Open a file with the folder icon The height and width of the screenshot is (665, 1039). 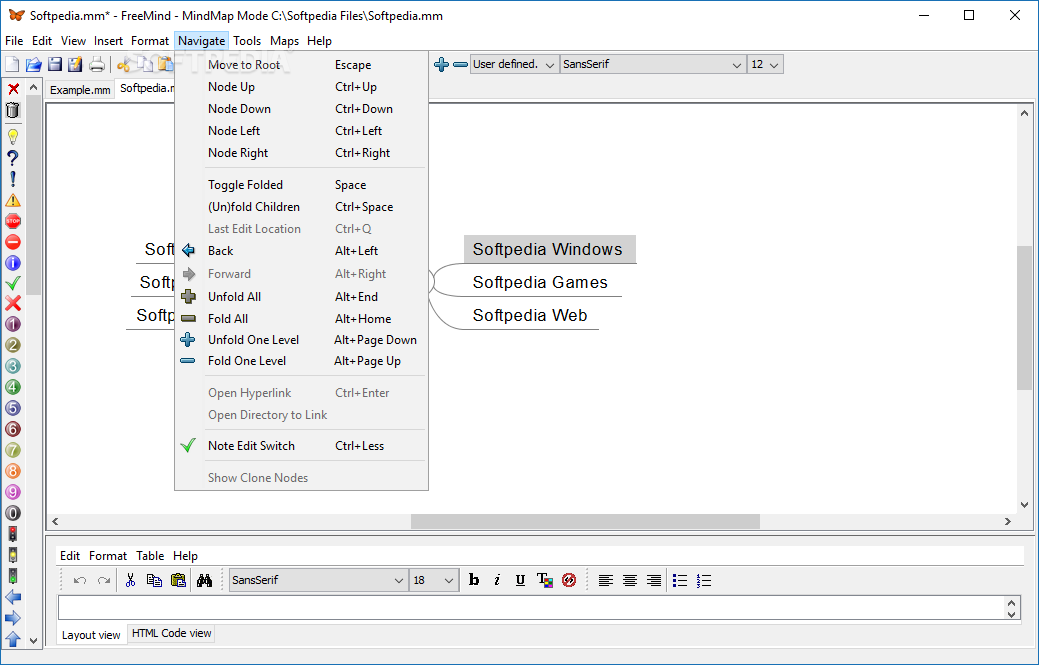point(33,64)
